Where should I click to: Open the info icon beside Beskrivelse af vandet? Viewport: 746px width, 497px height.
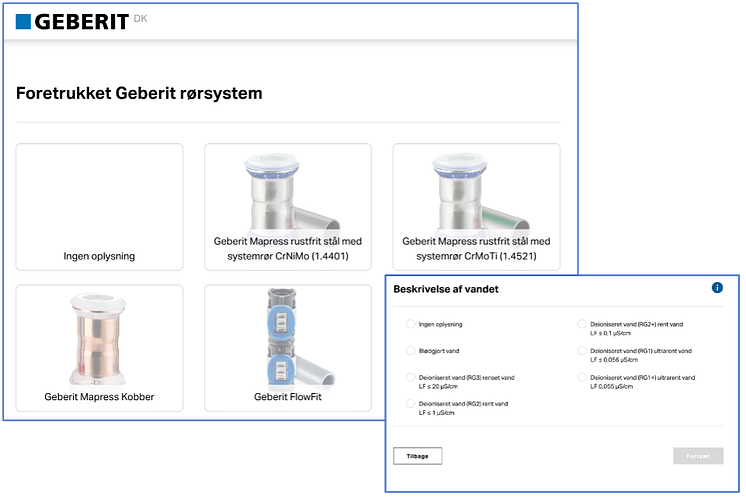click(717, 288)
